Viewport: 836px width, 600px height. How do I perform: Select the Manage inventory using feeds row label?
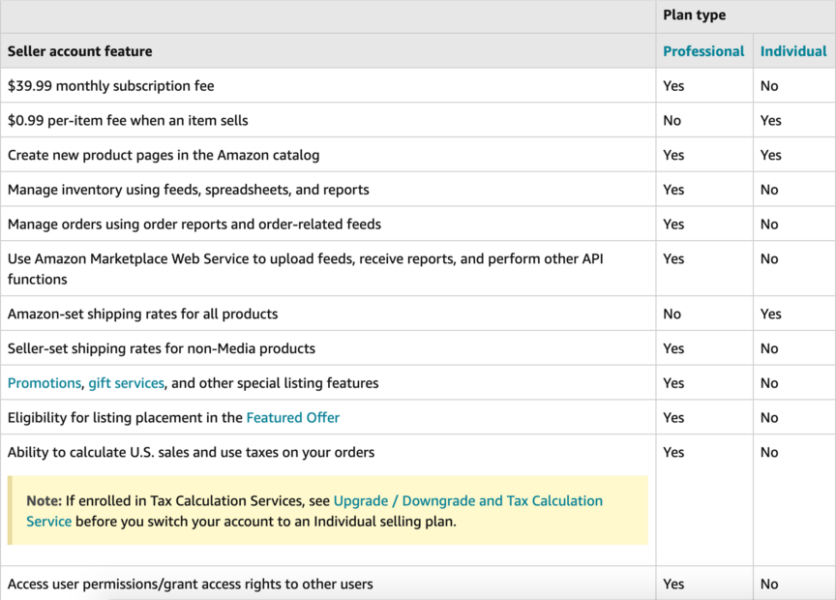click(188, 190)
